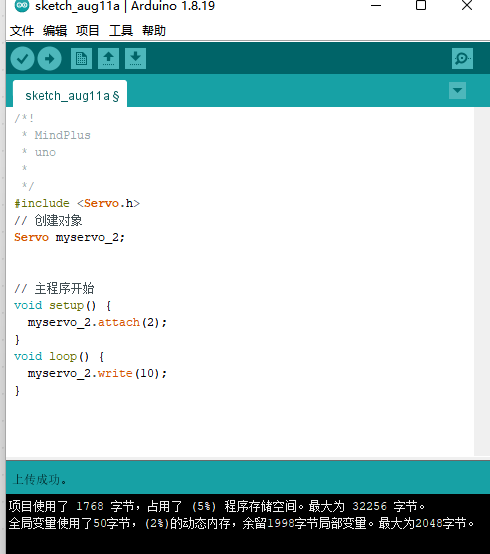Click console line starting with '项目使用了 1768 字节'

[x=217, y=506]
